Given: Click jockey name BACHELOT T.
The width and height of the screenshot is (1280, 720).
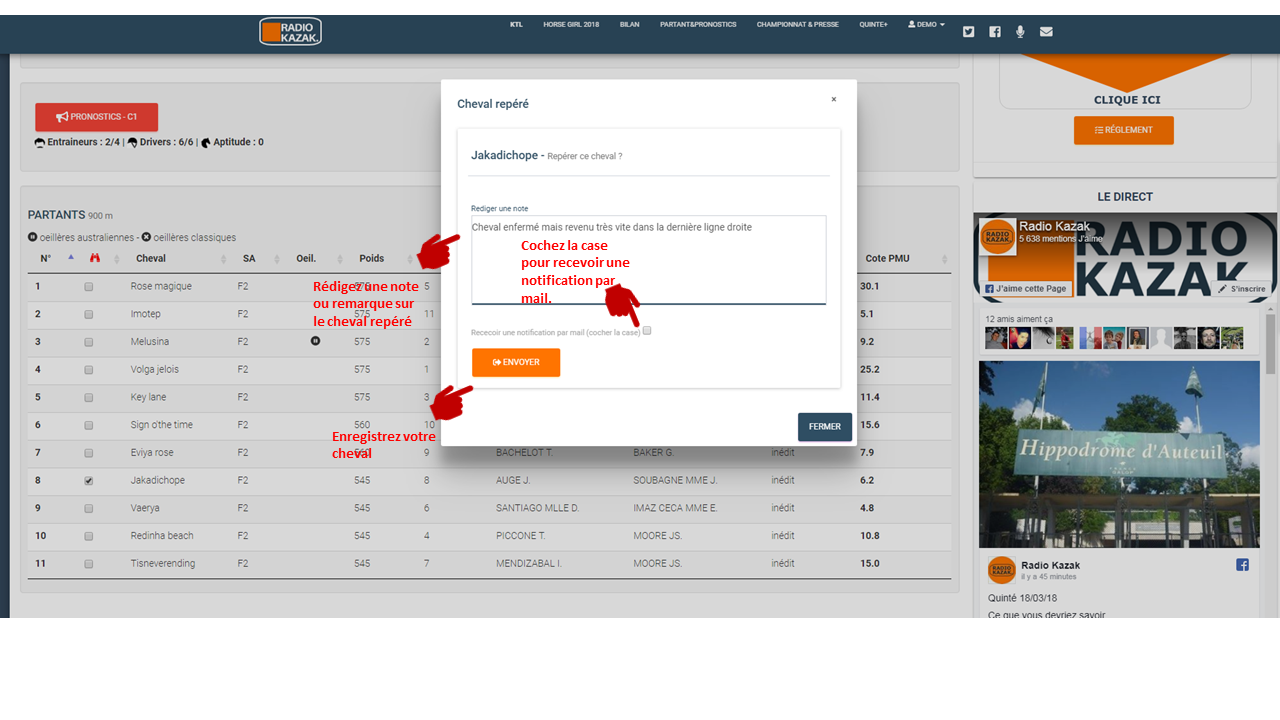Looking at the screenshot, I should point(525,453).
